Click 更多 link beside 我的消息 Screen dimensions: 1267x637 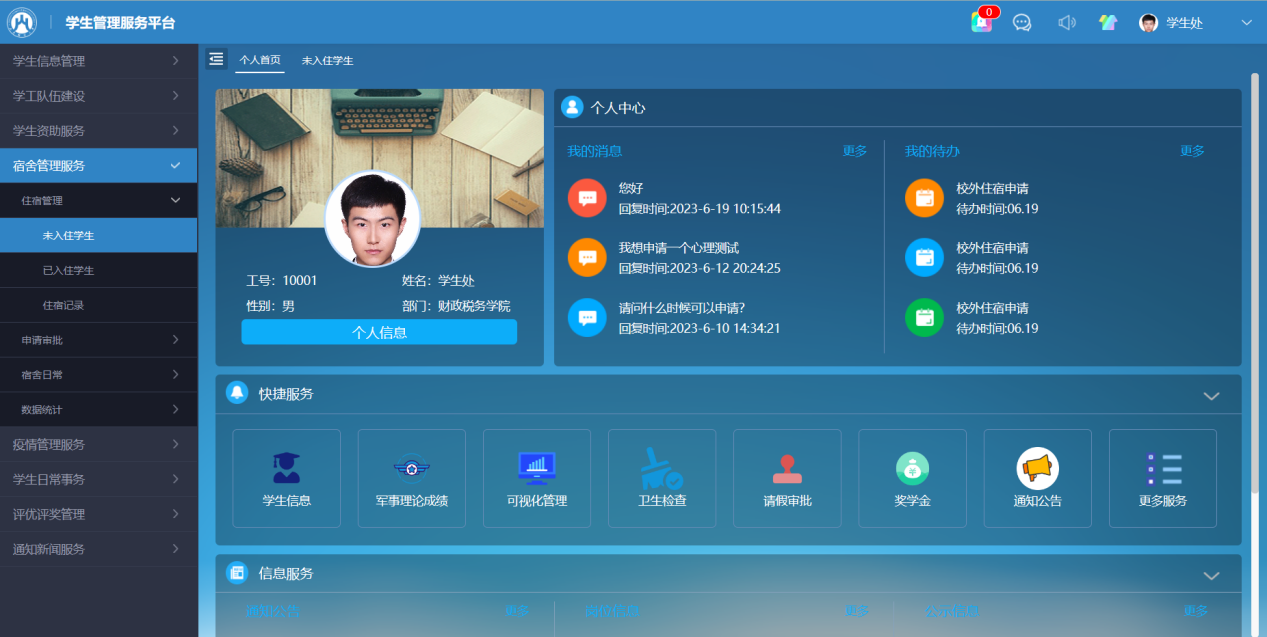coord(854,151)
